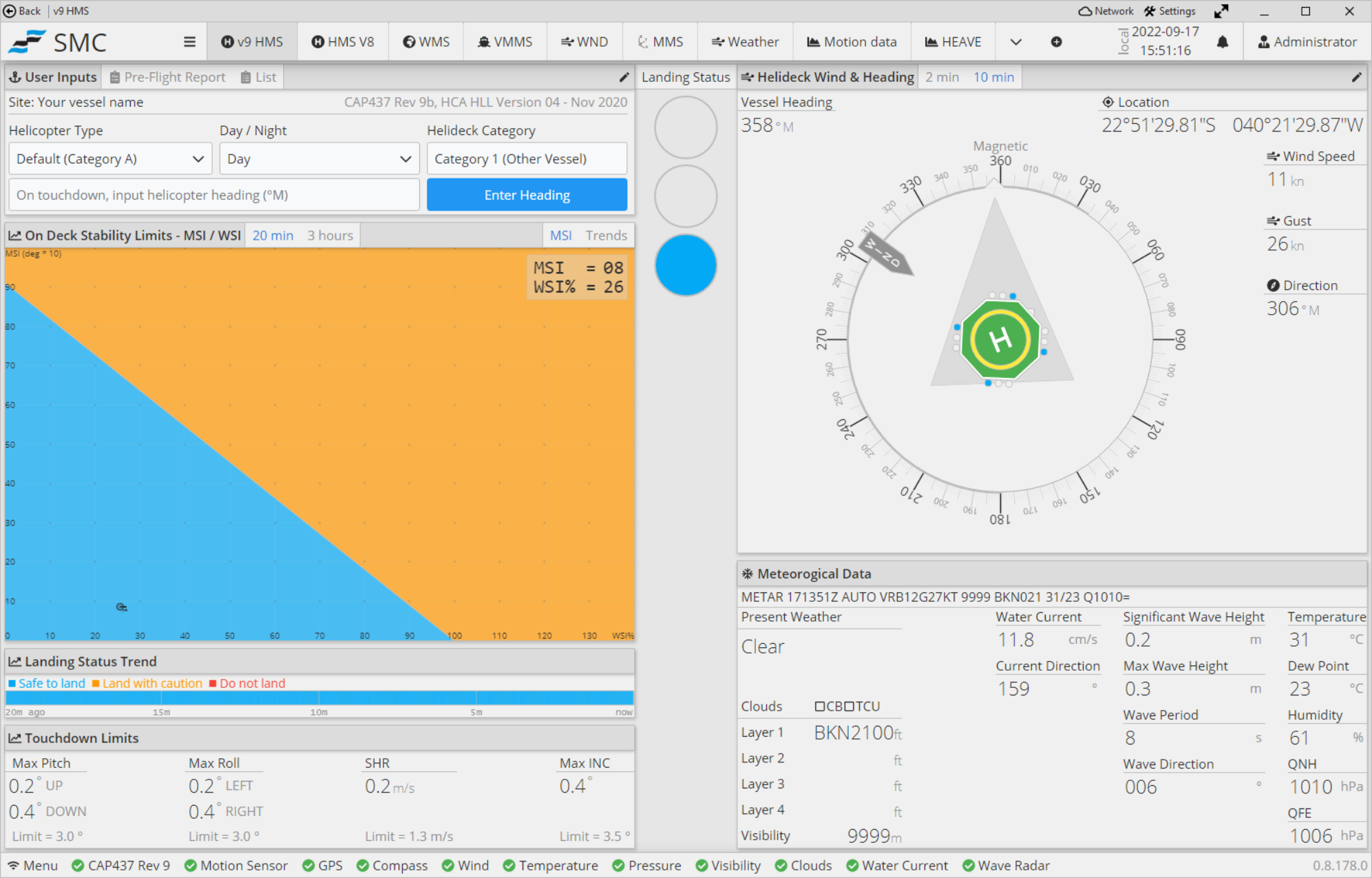1372x878 pixels.
Task: Expand more tabs with the chevron arrow
Action: (x=1015, y=42)
